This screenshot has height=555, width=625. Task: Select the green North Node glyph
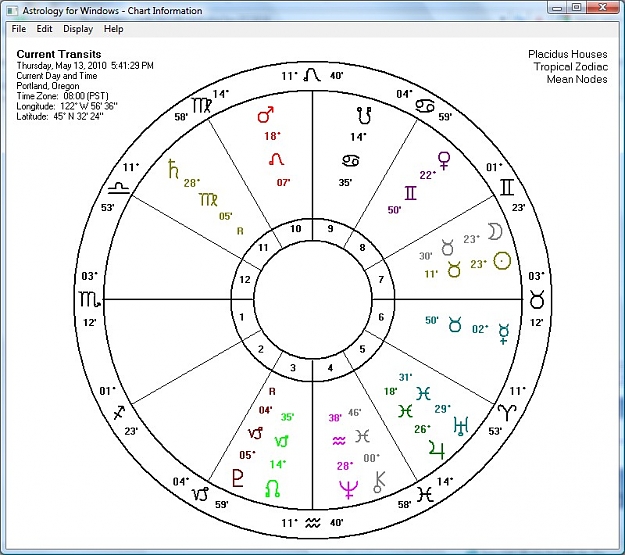tap(273, 488)
